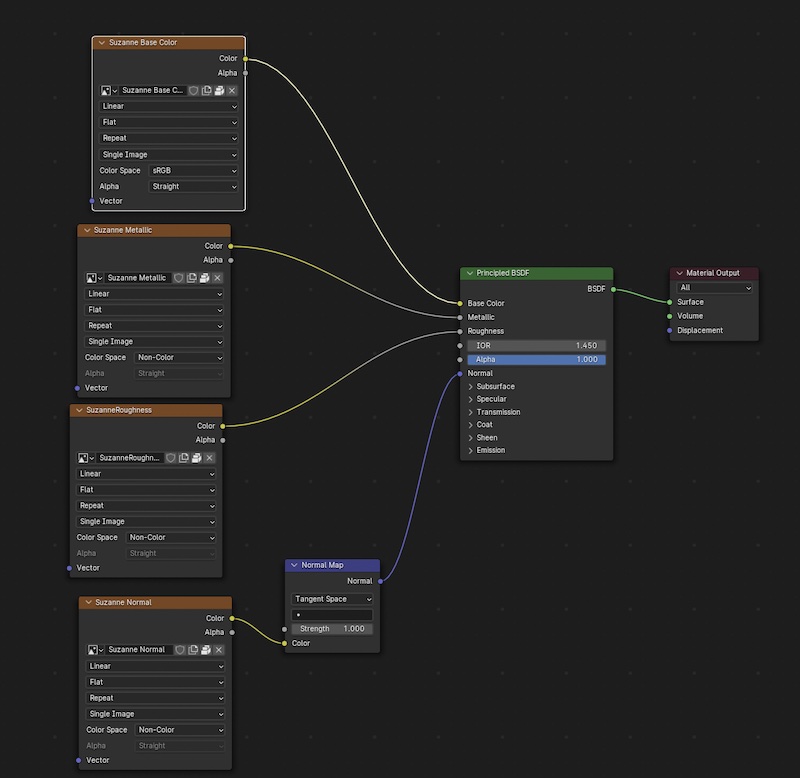Click open image icon in Suzanne Base Color node
The width and height of the screenshot is (800, 778).
pos(219,90)
